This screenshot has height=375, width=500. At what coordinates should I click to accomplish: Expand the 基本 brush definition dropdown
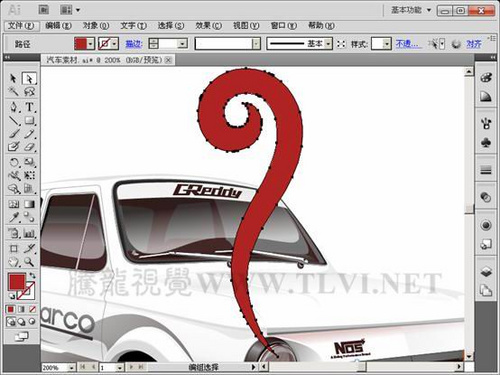328,44
